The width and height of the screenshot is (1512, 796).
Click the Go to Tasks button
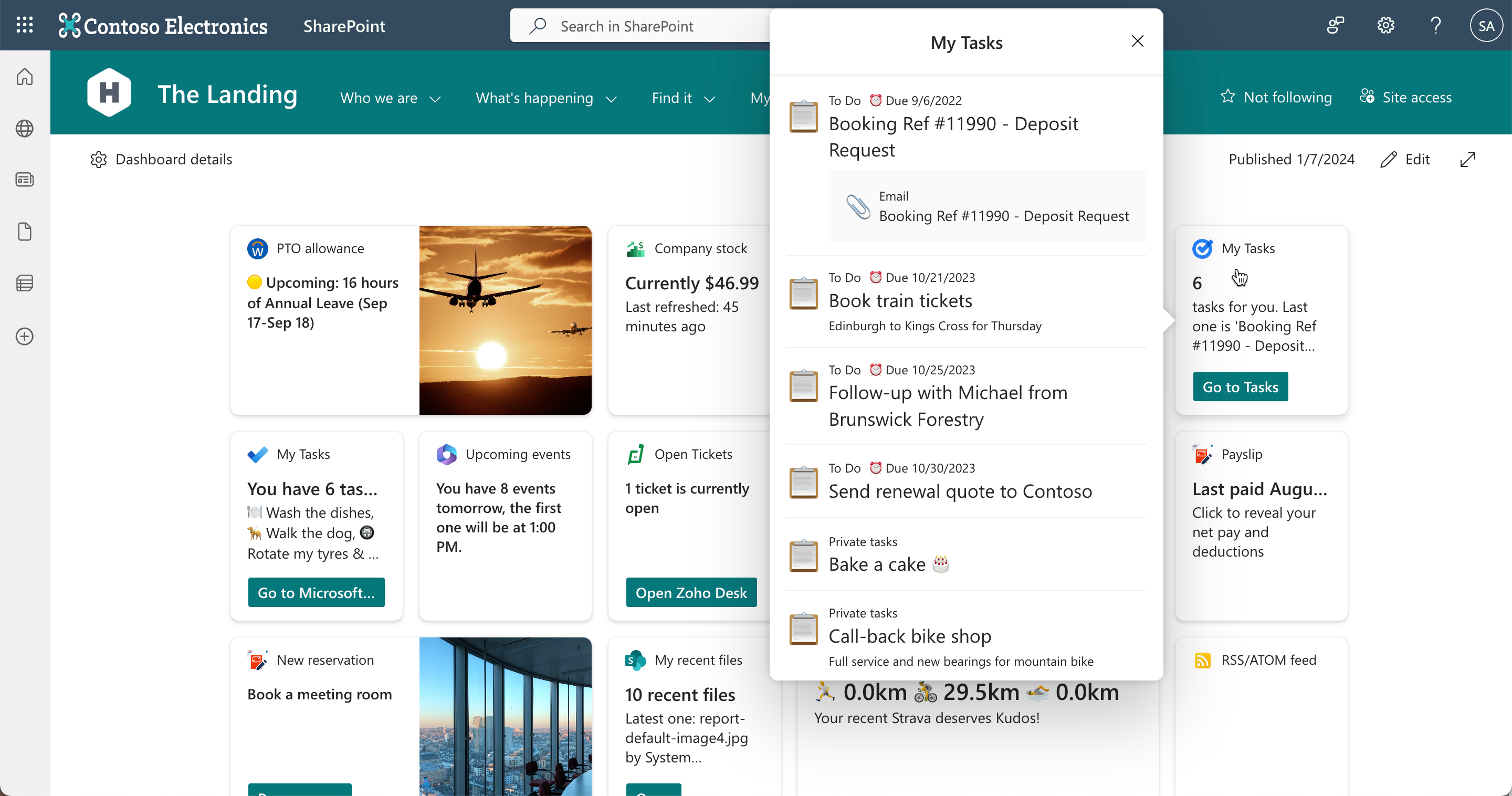[1240, 387]
